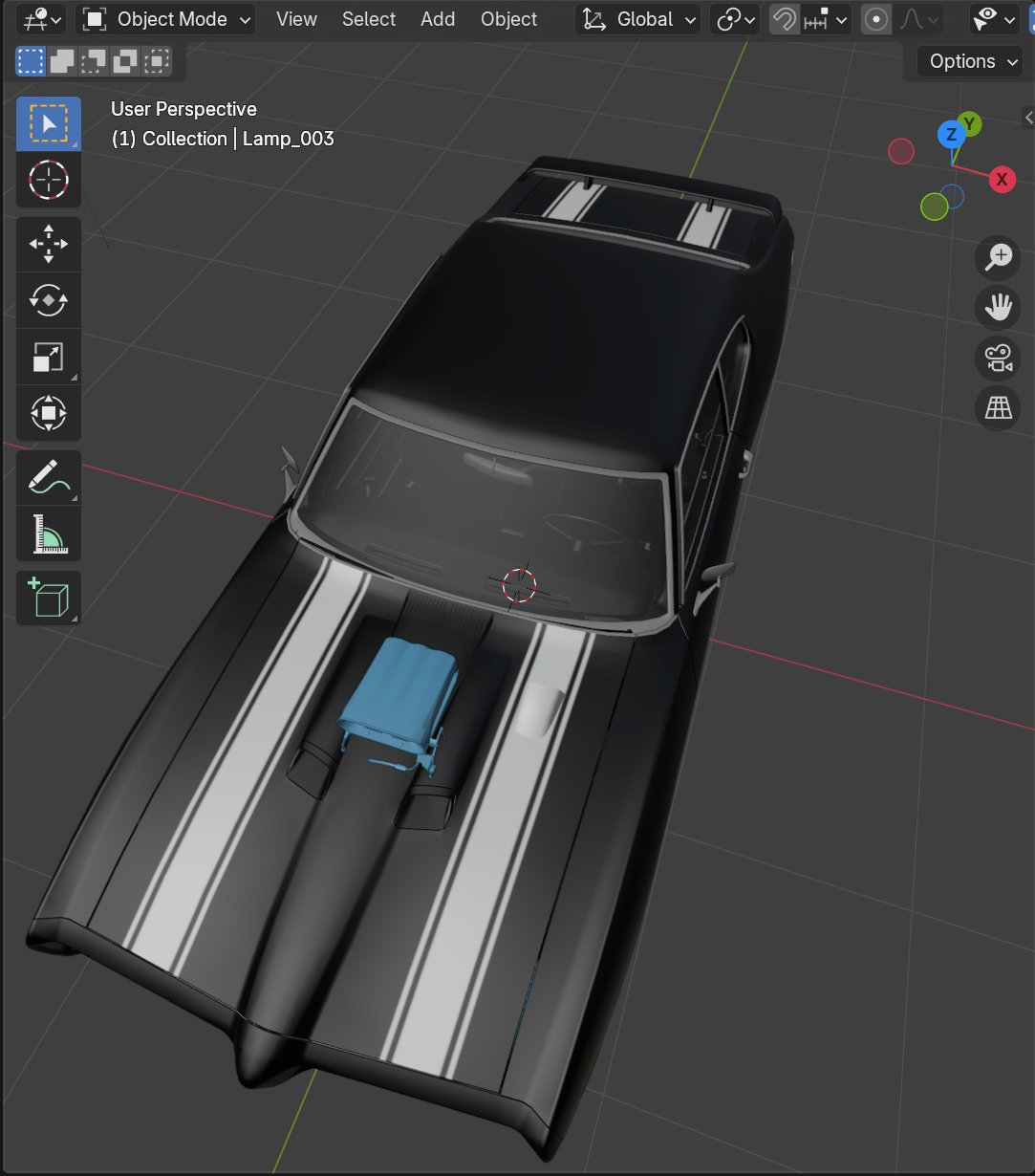This screenshot has height=1176, width=1035.
Task: Open the Global transform orientation dropdown
Action: (636, 19)
